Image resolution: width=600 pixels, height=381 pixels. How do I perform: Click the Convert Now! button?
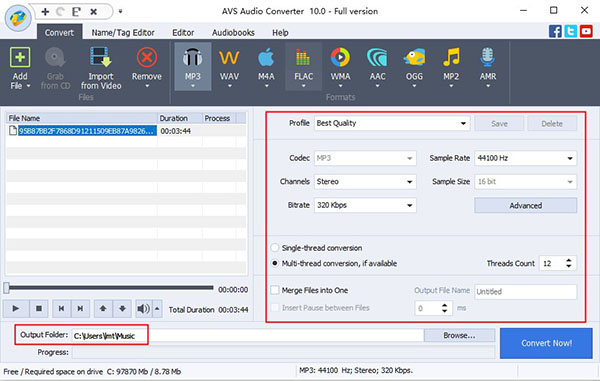tap(546, 343)
